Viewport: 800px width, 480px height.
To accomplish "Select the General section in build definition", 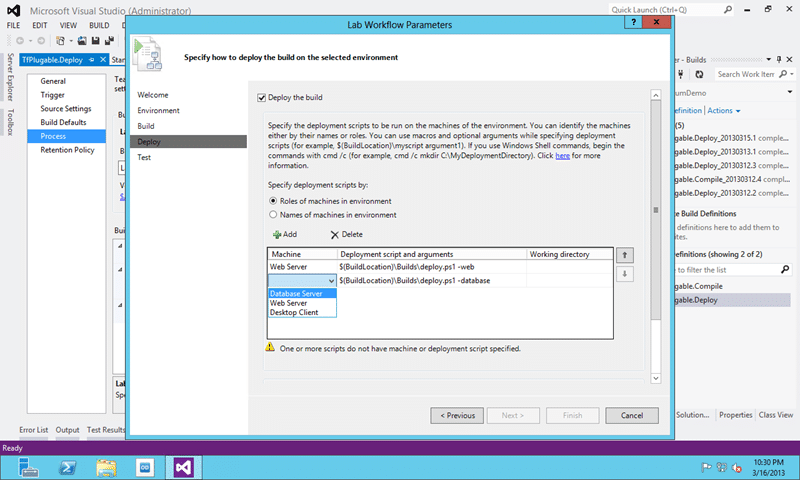I will 53,81.
